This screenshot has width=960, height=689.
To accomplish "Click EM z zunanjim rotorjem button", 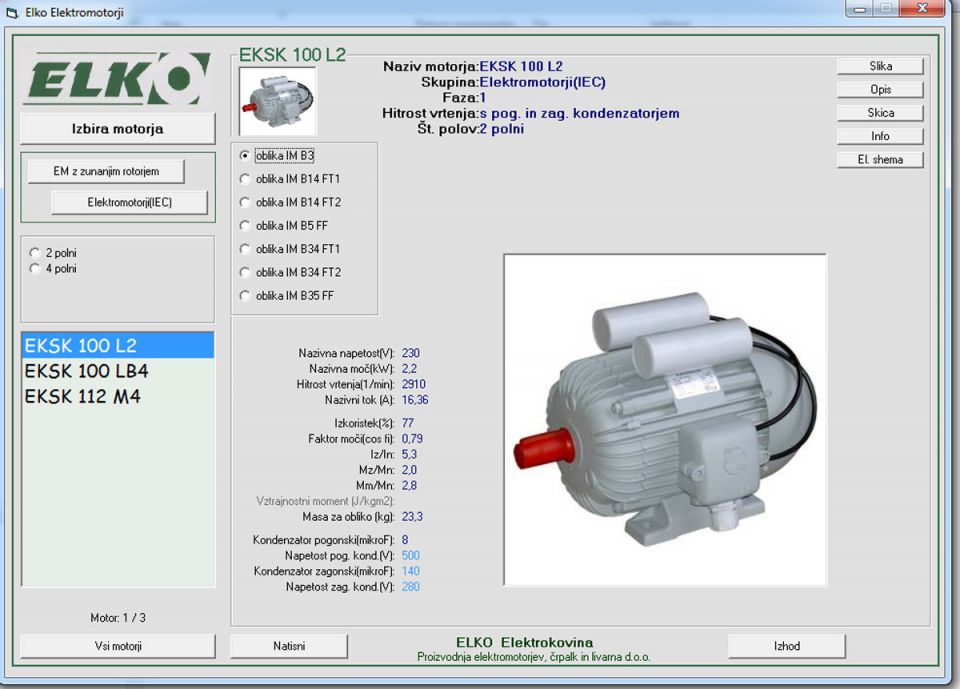I will point(106,171).
